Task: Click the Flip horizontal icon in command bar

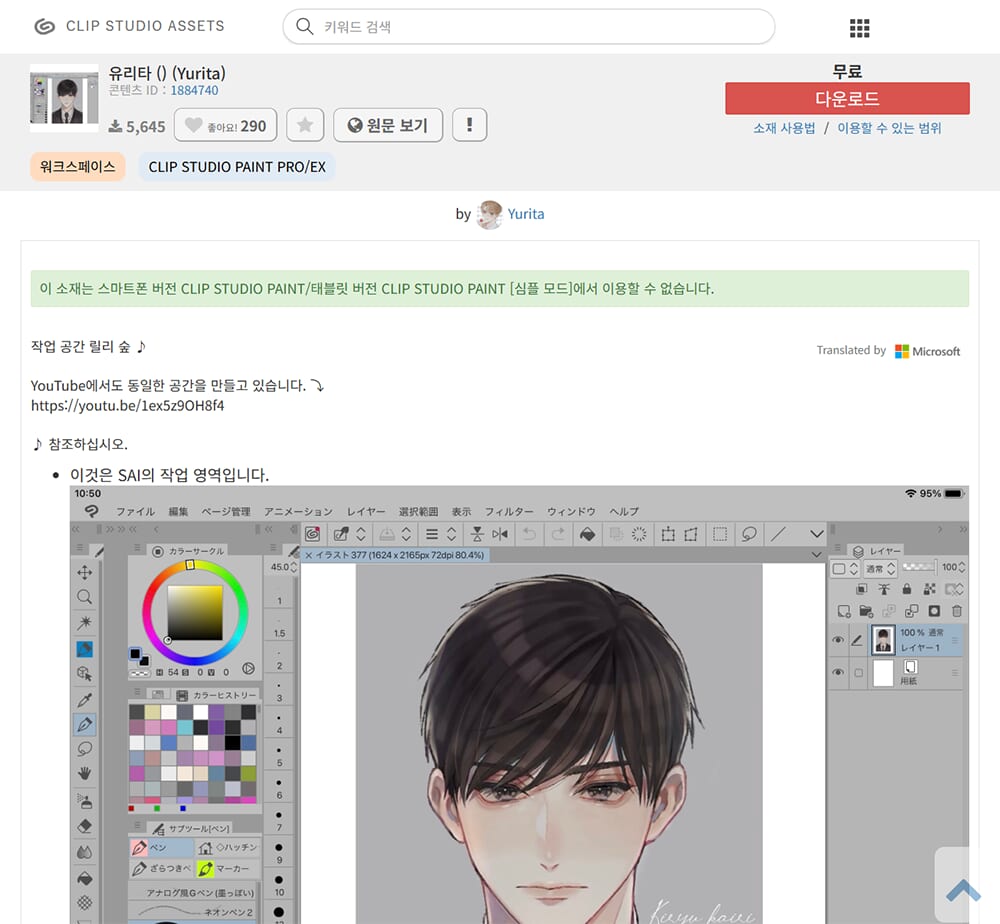Action: [500, 534]
